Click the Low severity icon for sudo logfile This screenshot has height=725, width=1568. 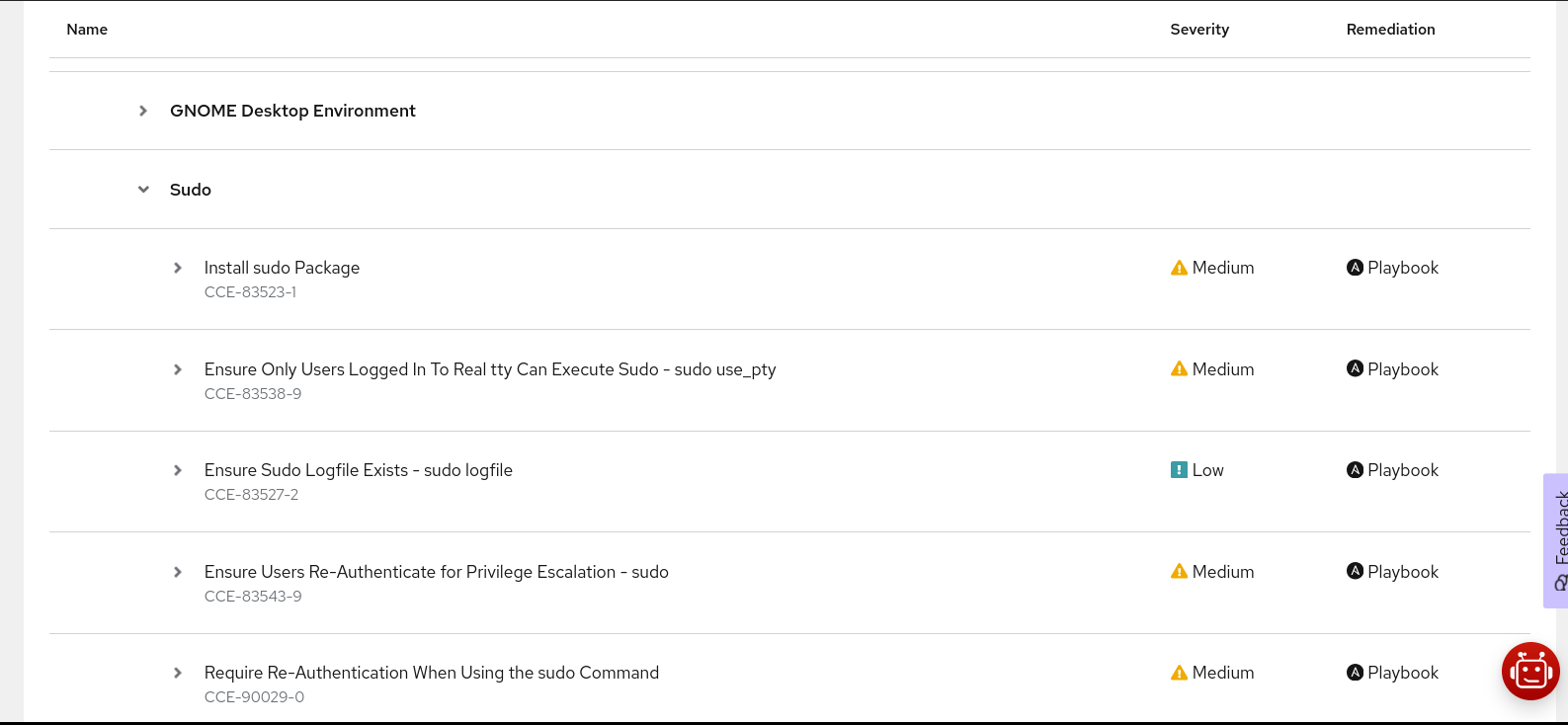pyautogui.click(x=1179, y=470)
